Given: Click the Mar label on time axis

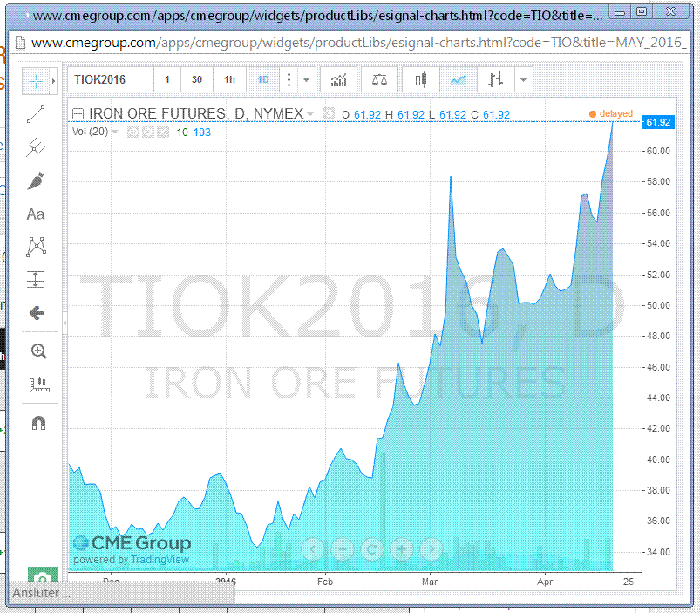Looking at the screenshot, I should [x=430, y=582].
